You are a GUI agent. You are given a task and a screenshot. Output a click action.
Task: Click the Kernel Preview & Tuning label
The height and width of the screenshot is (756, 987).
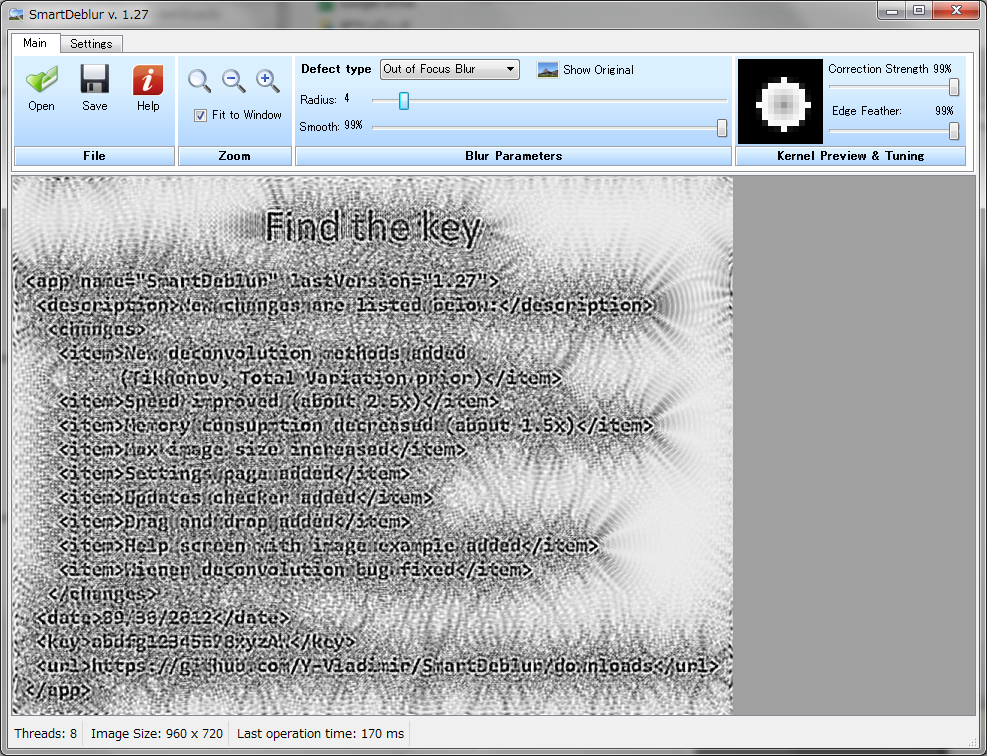pos(850,155)
